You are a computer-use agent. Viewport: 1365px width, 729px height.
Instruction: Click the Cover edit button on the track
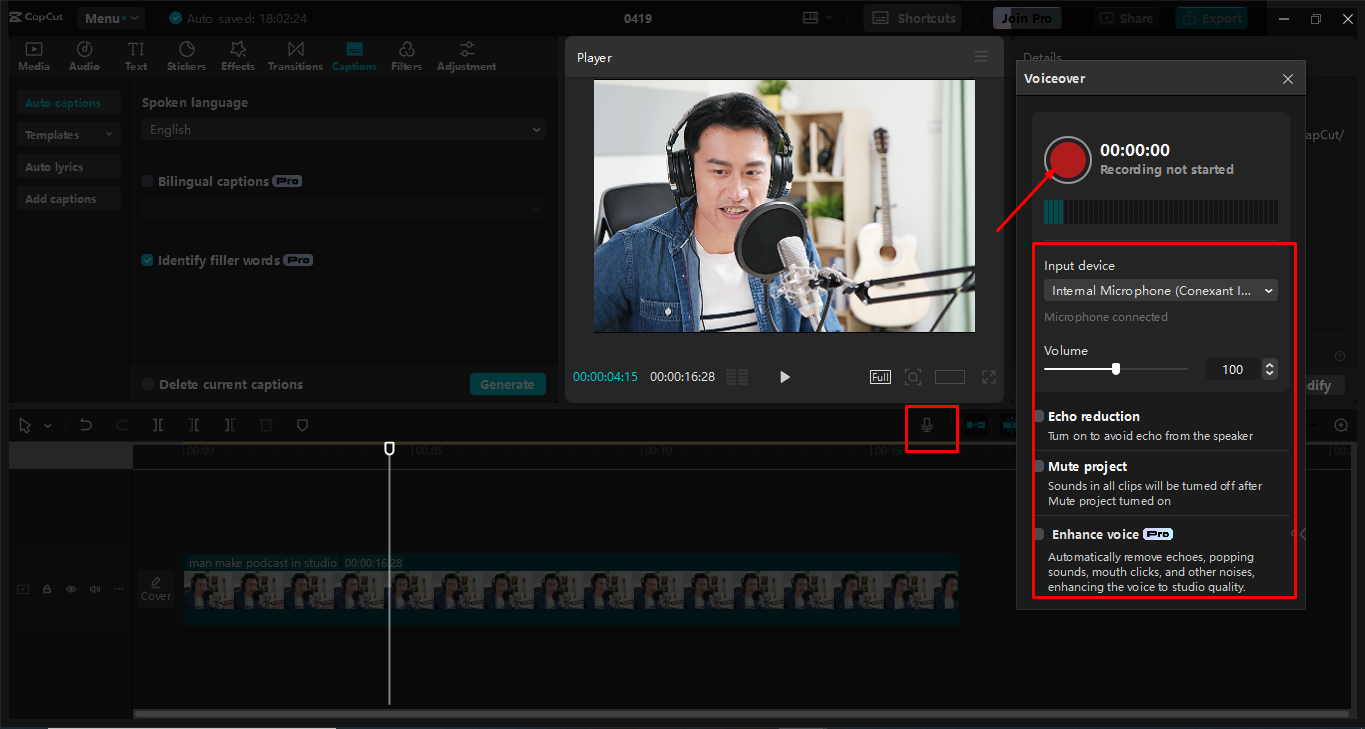[x=156, y=588]
